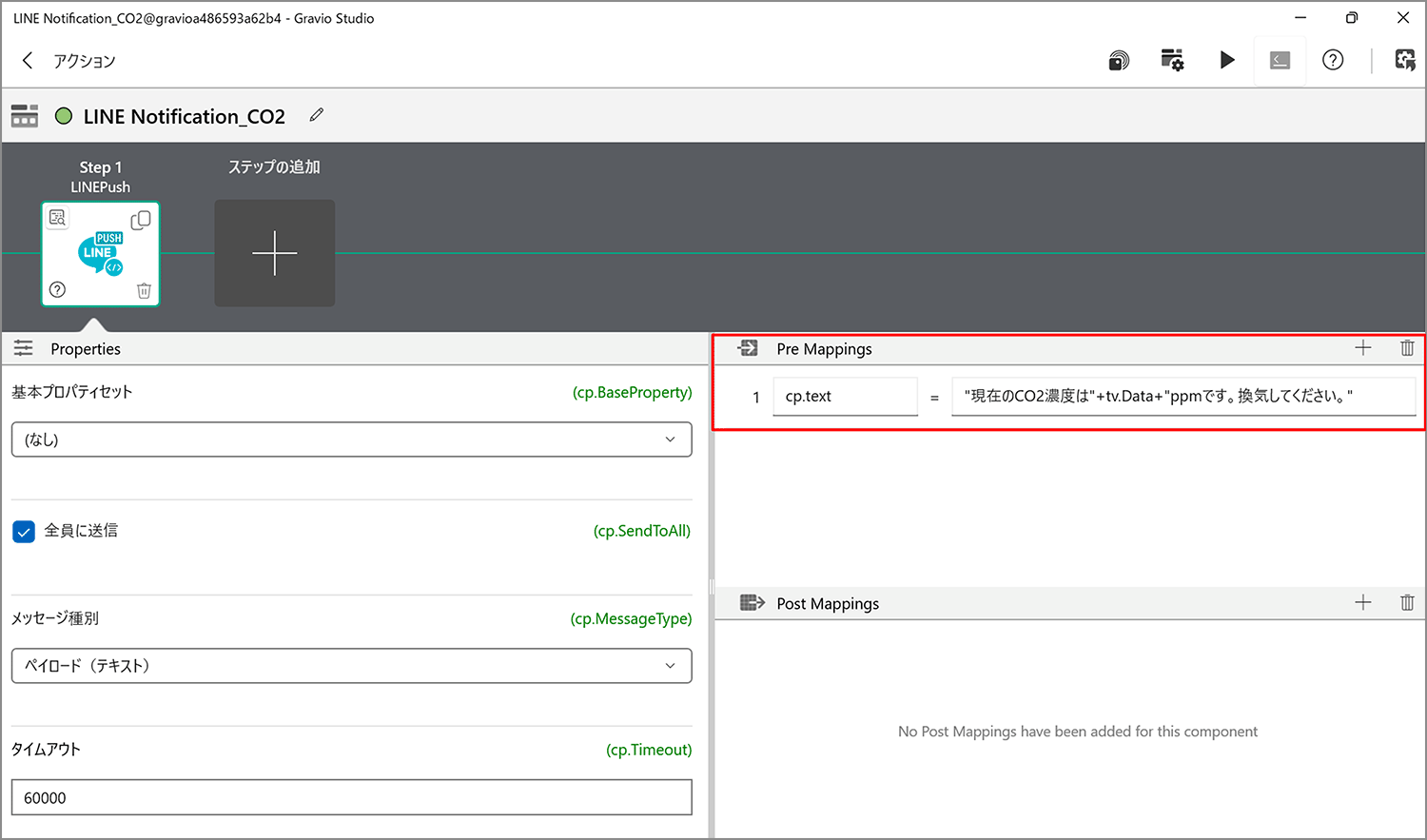Click the (cp.SendToAll) label
Viewport: 1427px width, 840px height.
(642, 531)
